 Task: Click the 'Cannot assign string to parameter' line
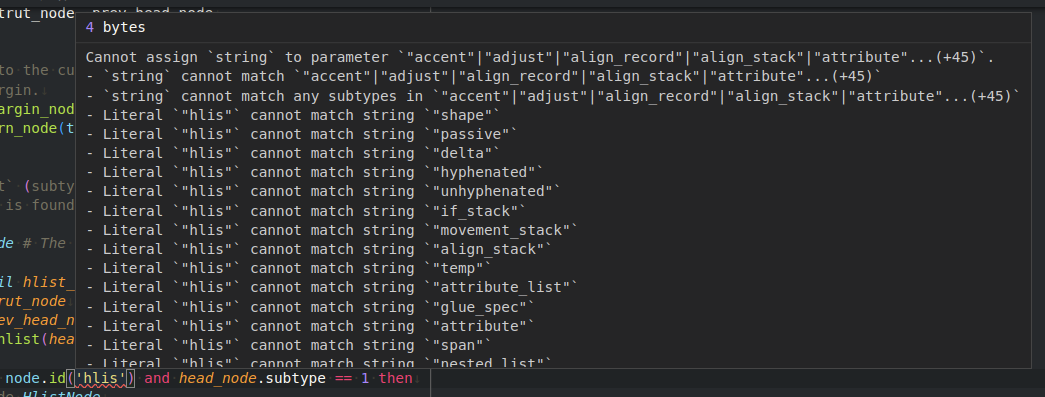pyautogui.click(x=540, y=57)
